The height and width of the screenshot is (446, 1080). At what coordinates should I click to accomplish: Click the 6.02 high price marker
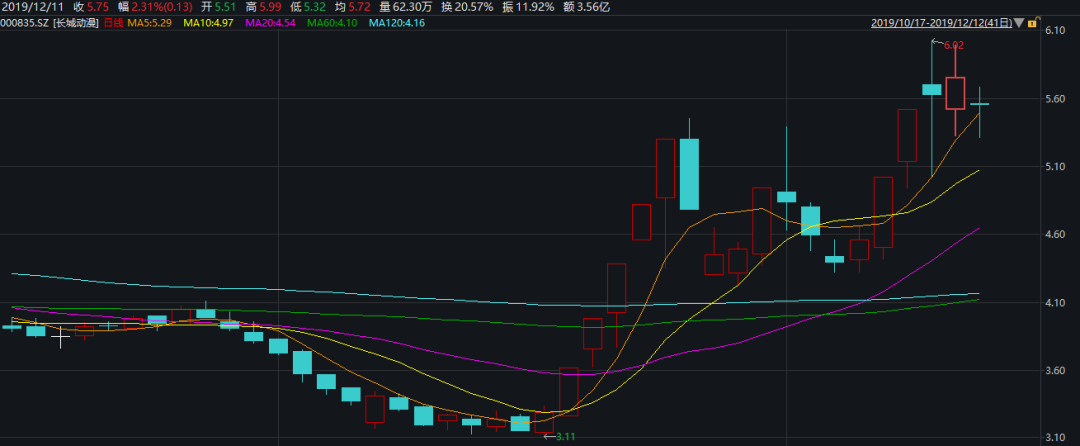(953, 45)
